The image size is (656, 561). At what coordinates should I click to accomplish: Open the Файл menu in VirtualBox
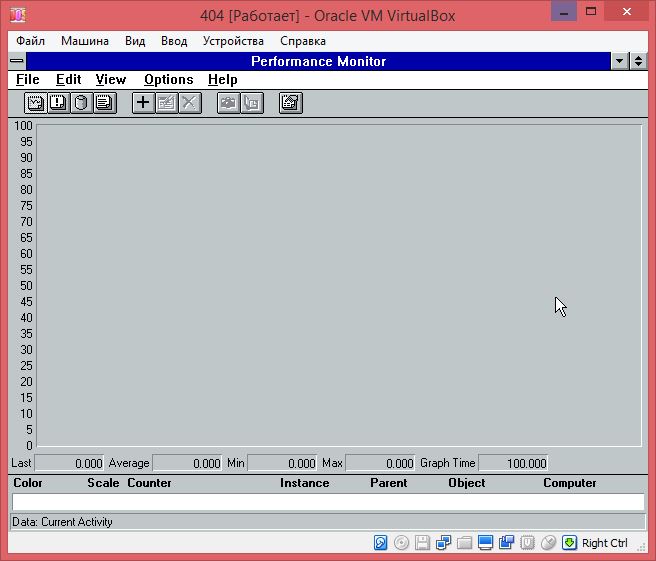pos(30,41)
